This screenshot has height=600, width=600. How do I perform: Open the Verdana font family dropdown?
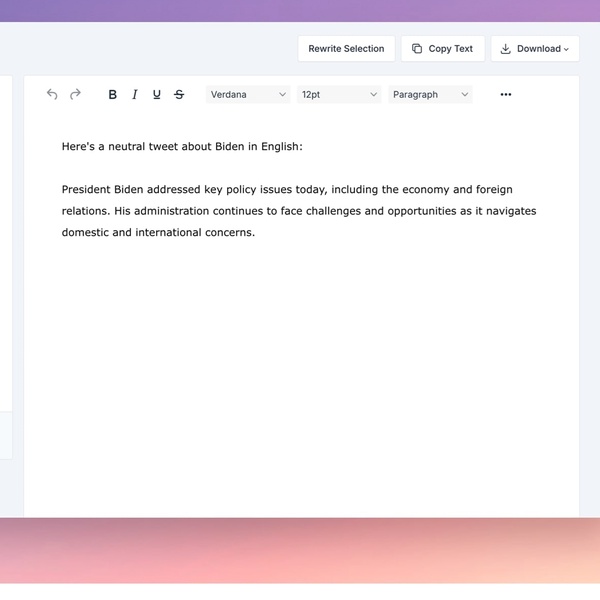pyautogui.click(x=248, y=94)
